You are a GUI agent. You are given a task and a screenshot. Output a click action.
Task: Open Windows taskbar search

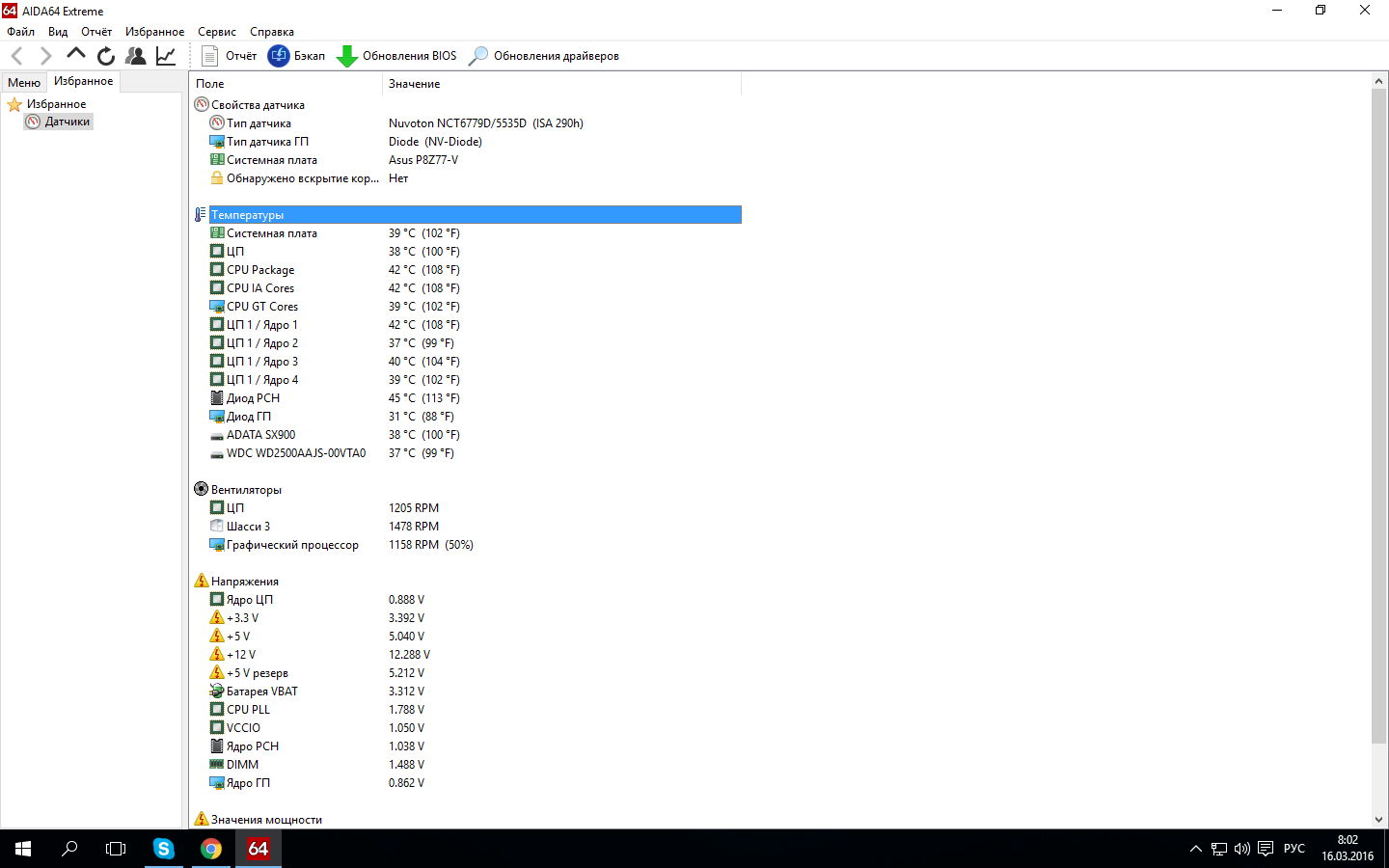[69, 849]
